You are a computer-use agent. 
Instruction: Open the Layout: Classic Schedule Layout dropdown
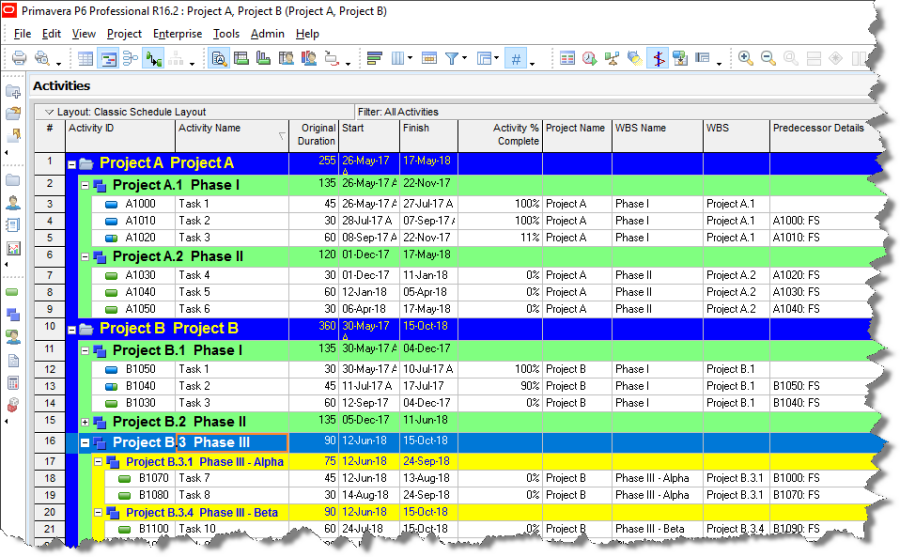(49, 112)
